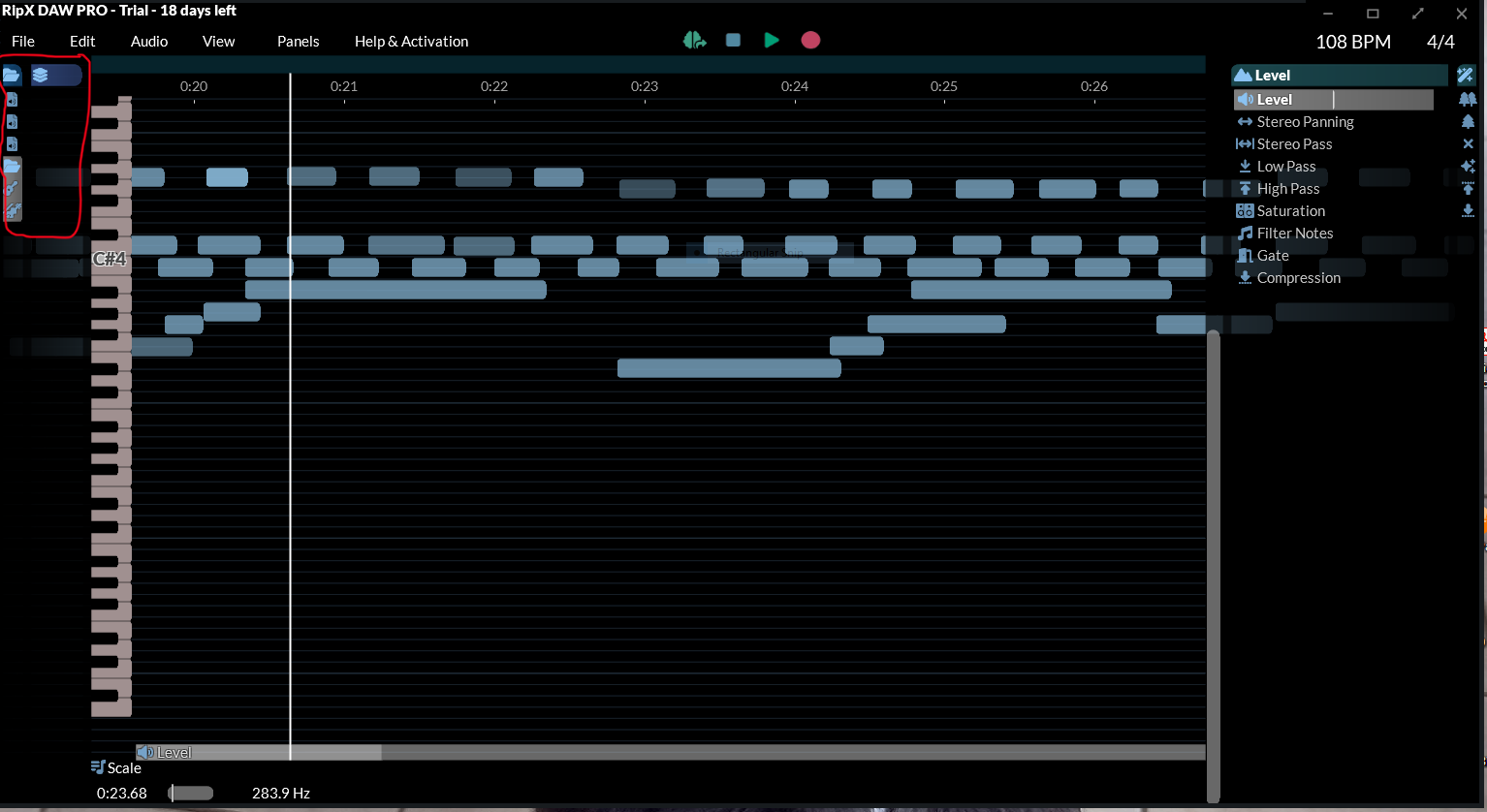Open the folder icon below the audio files
The width and height of the screenshot is (1487, 812).
click(13, 166)
